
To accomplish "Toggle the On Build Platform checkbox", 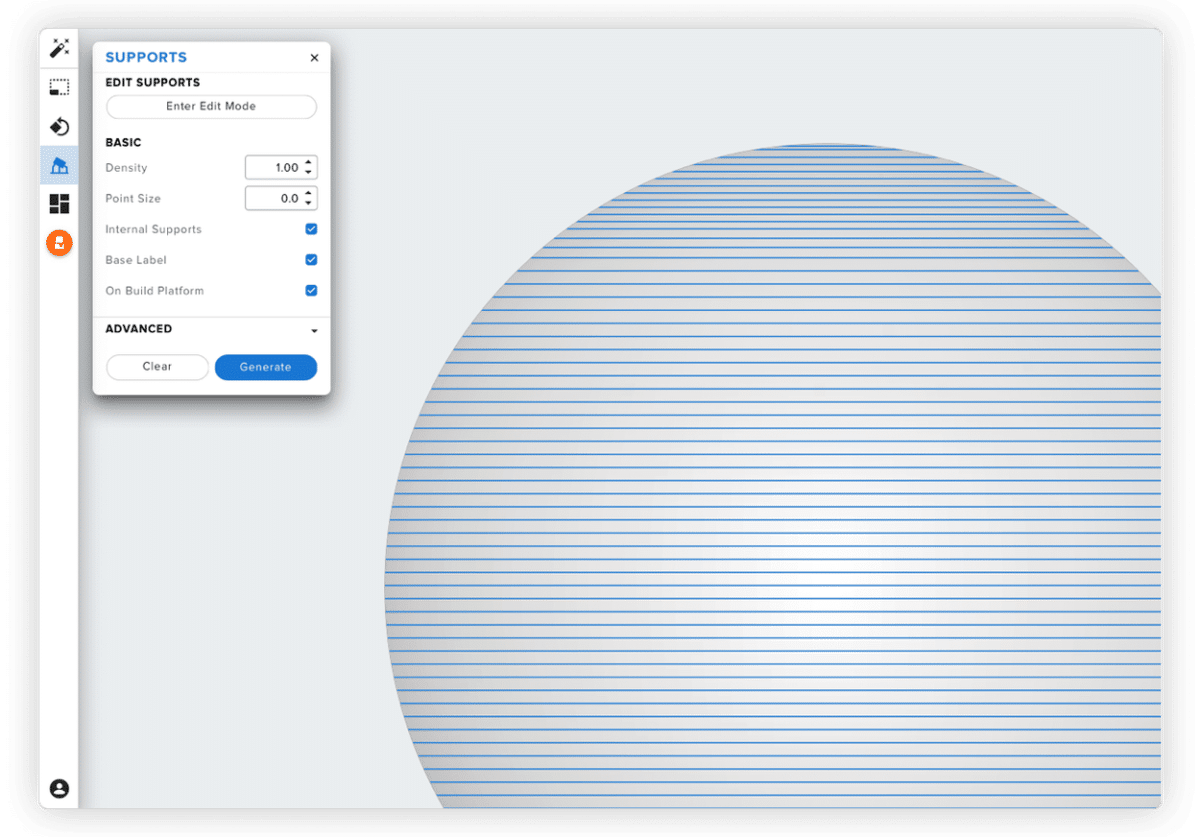I will (x=311, y=290).
